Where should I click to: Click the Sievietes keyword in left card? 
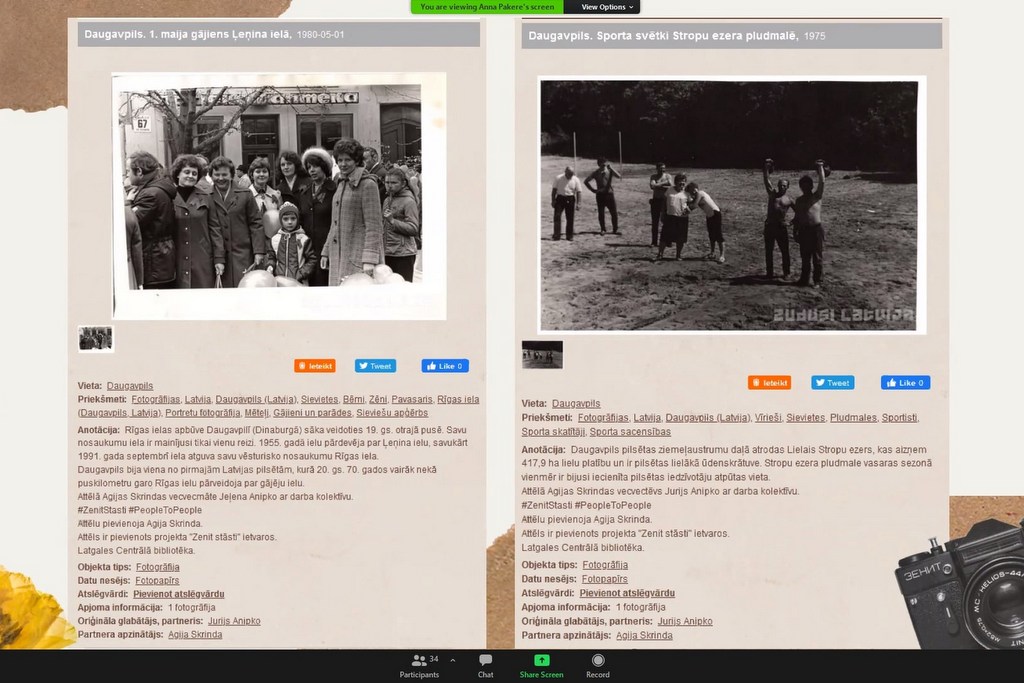[319, 399]
